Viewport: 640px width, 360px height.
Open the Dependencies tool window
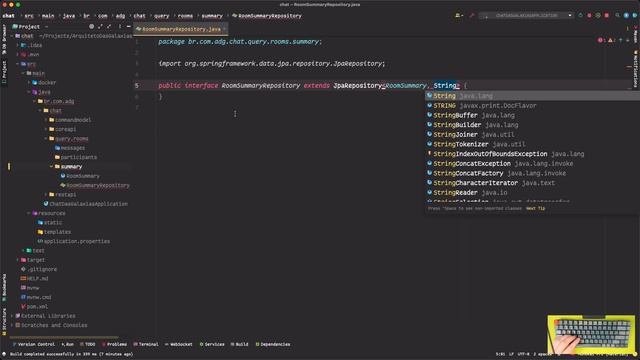click(273, 344)
